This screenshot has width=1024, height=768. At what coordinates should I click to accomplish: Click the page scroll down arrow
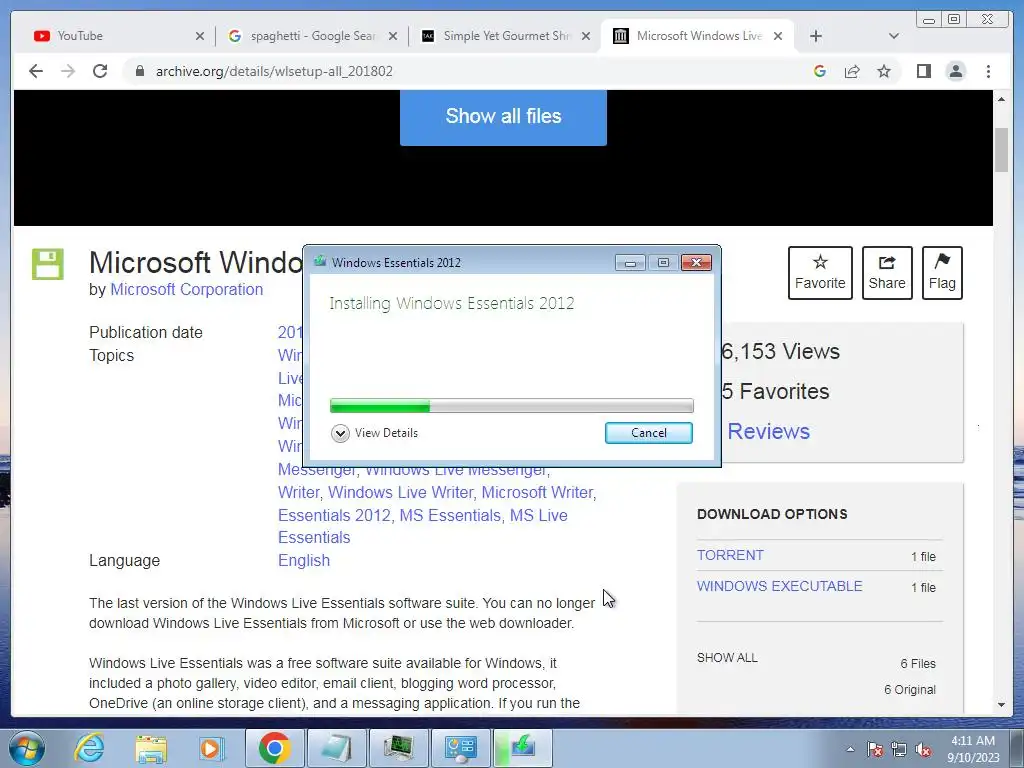click(x=1002, y=705)
